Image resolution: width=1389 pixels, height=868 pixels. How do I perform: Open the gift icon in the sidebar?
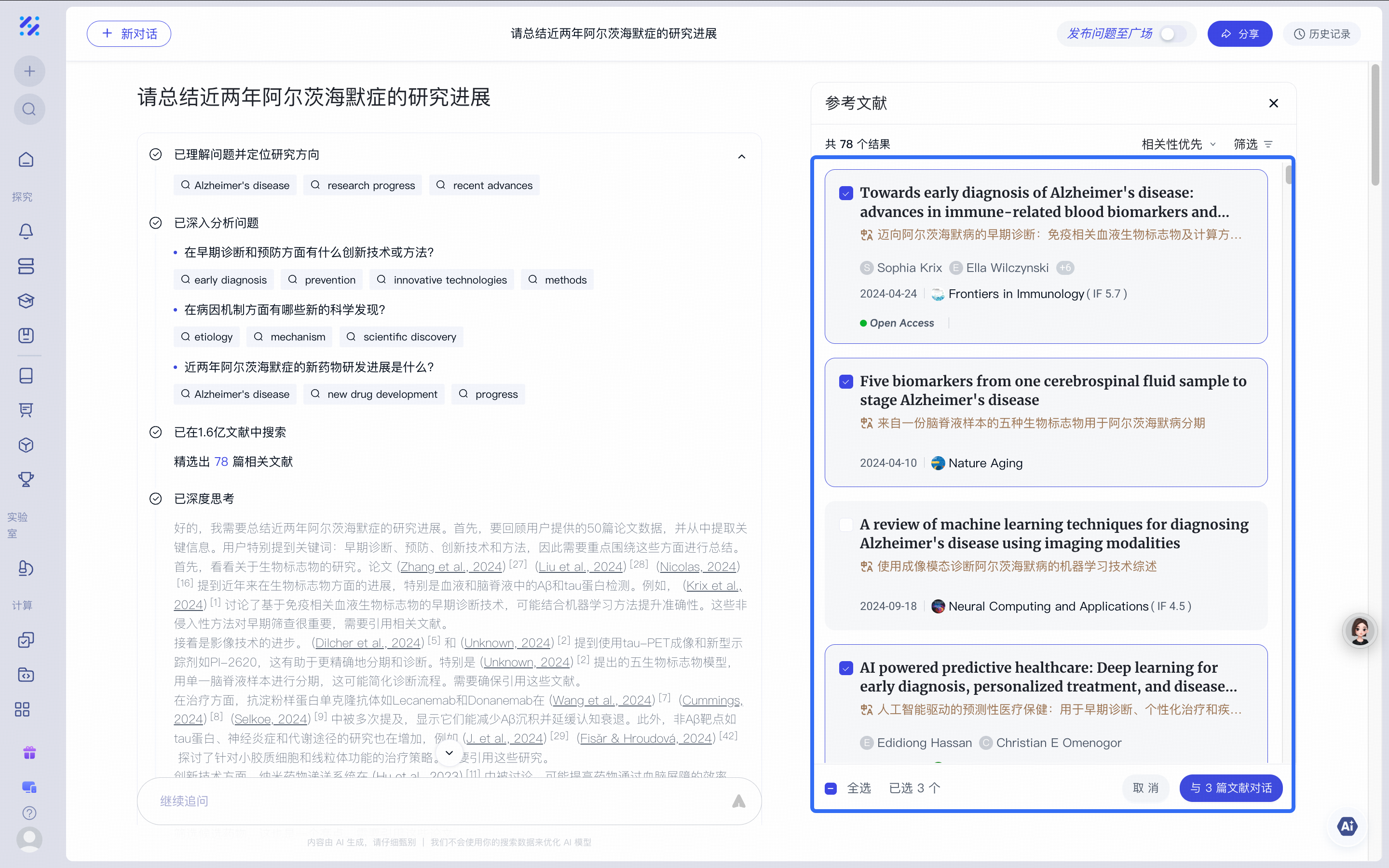click(x=29, y=753)
